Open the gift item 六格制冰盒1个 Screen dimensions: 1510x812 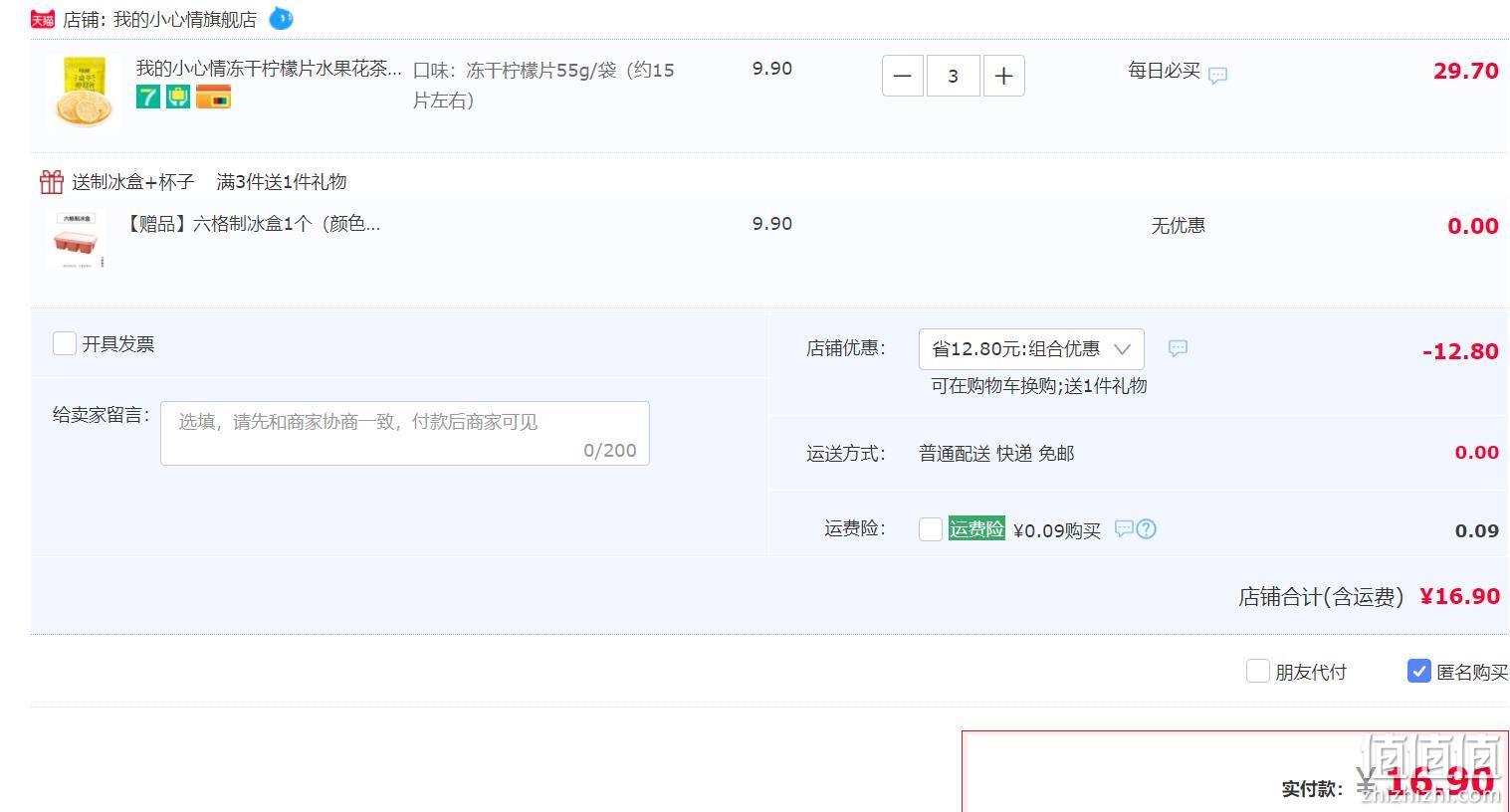pyautogui.click(x=252, y=224)
